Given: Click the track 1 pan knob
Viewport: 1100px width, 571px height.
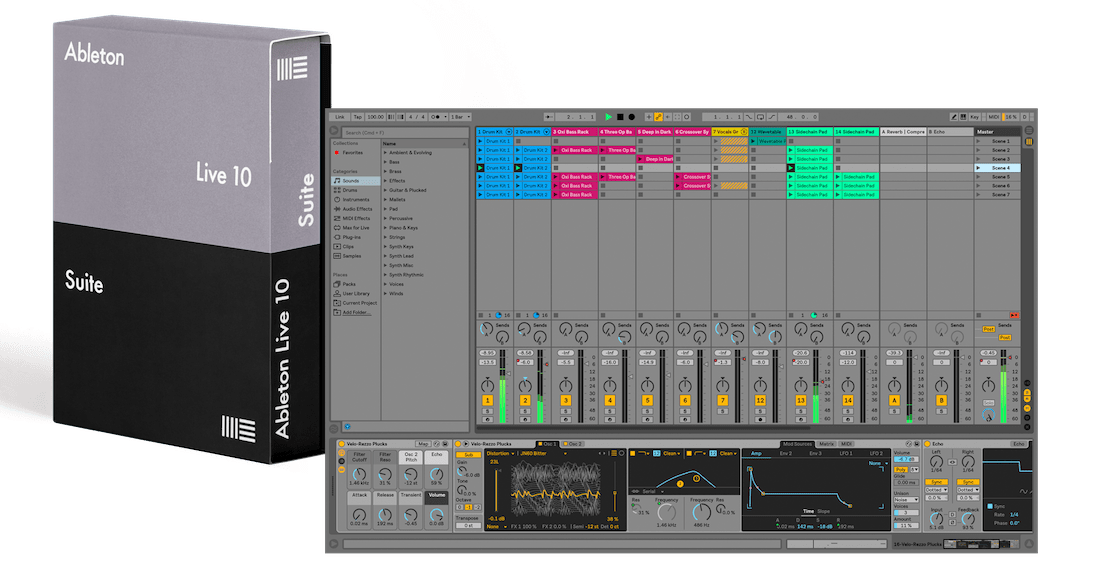Looking at the screenshot, I should coord(488,385).
